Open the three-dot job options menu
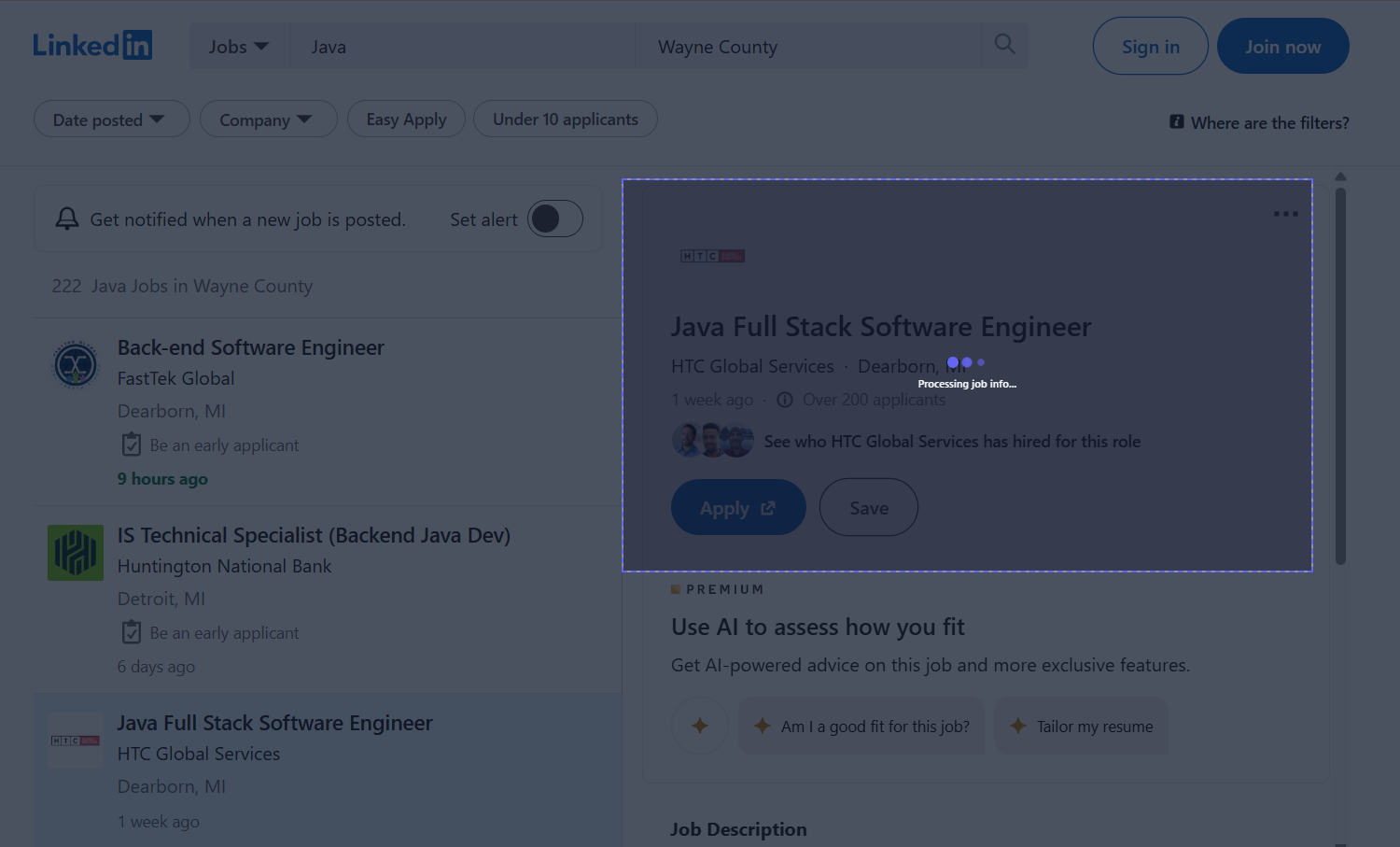 pos(1285,214)
